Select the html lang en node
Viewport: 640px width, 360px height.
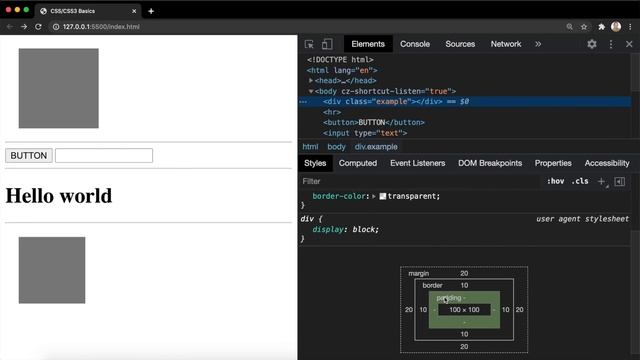click(342, 70)
